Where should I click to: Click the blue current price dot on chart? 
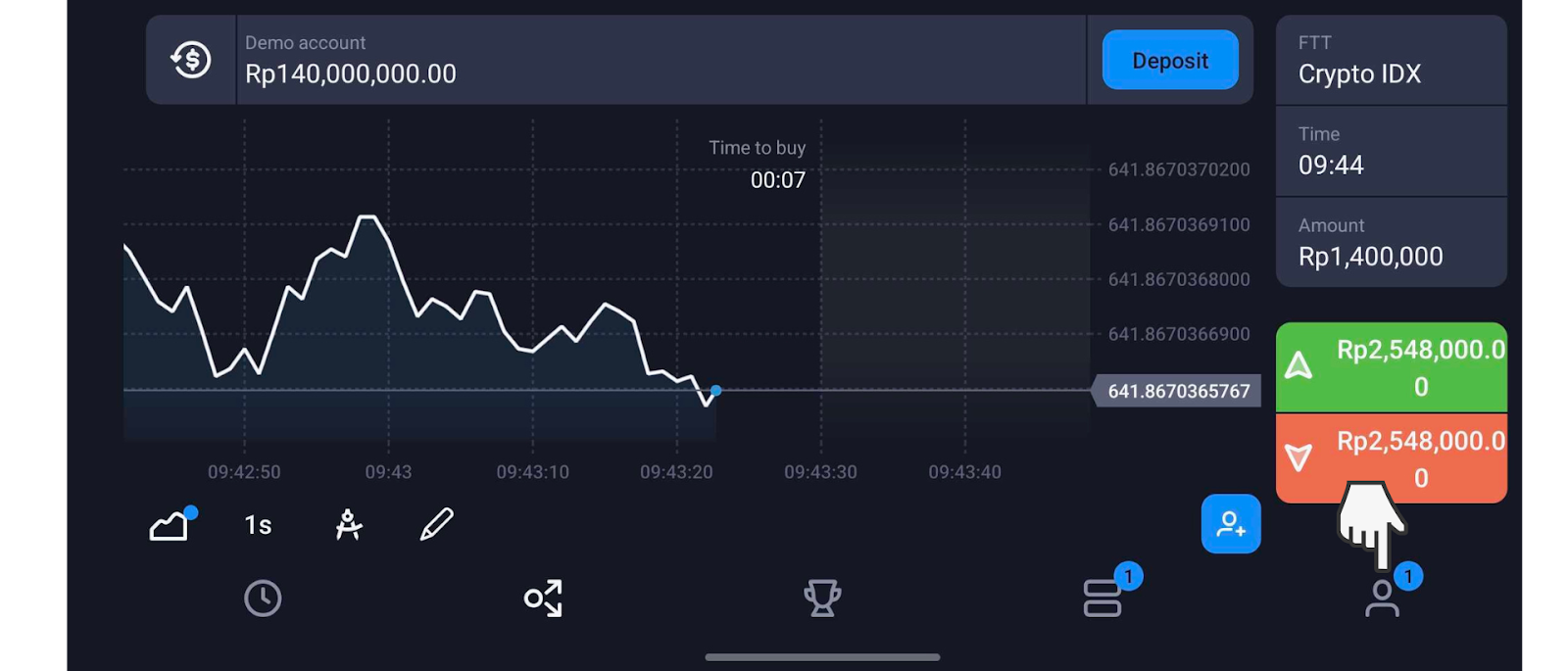point(716,391)
